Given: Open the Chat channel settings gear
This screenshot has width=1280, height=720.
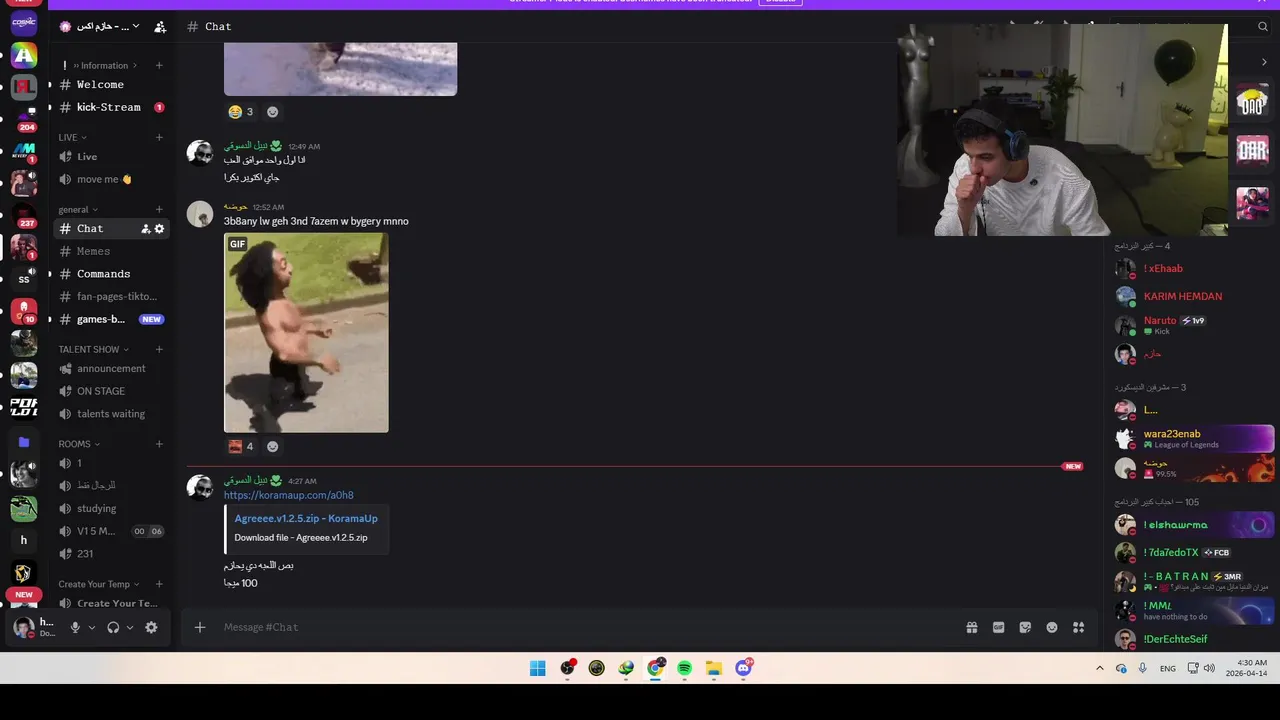Looking at the screenshot, I should click(x=159, y=229).
